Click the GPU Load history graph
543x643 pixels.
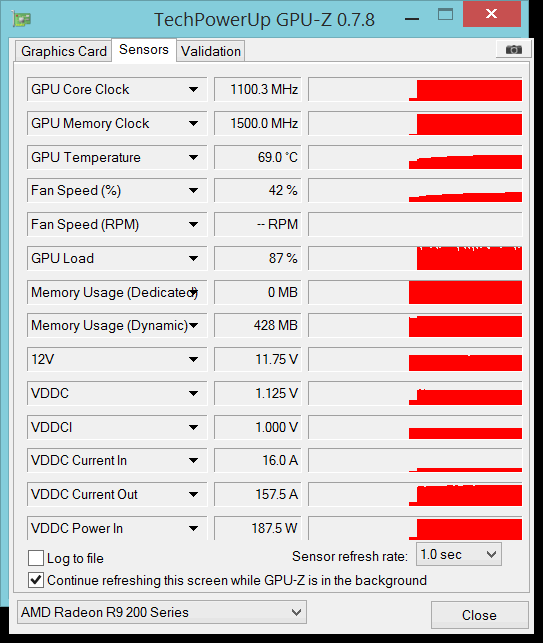pos(415,258)
